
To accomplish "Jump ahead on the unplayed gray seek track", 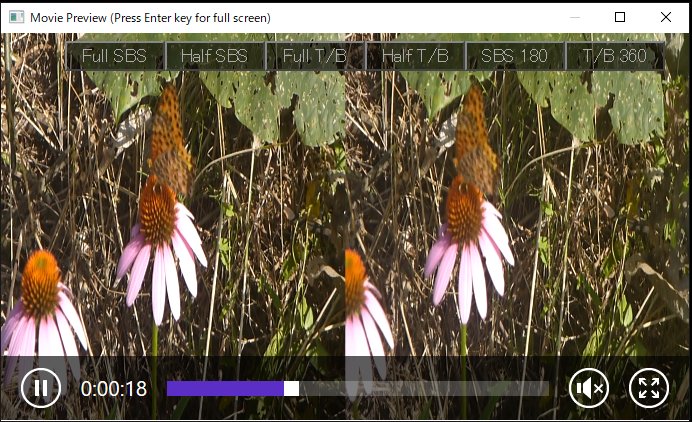I will tap(424, 388).
